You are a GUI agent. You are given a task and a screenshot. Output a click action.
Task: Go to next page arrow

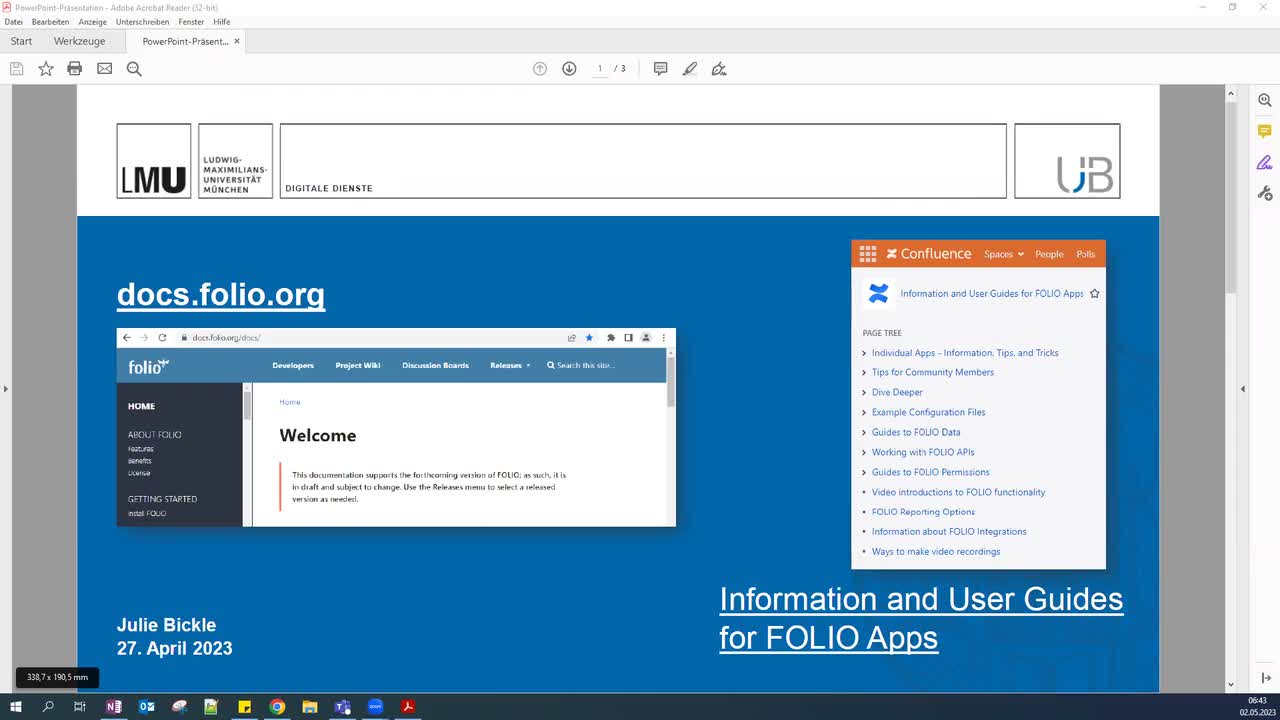(x=569, y=69)
